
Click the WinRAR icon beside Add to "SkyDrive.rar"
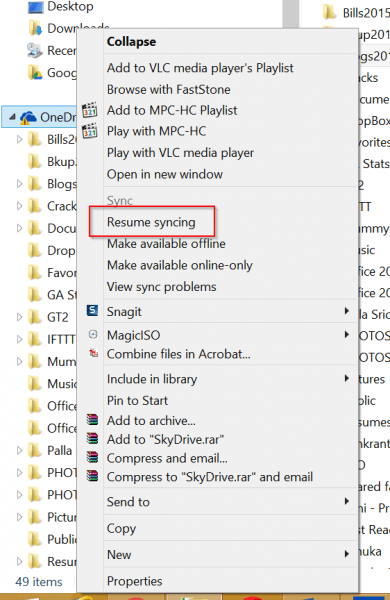click(92, 439)
